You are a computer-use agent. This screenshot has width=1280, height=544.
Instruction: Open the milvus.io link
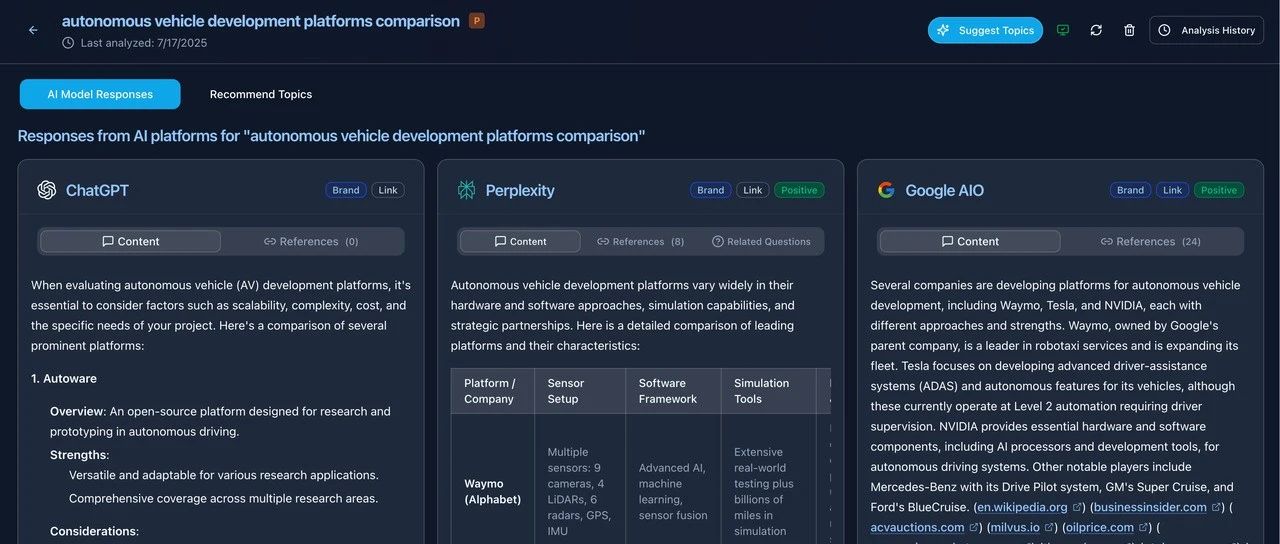coord(1015,527)
